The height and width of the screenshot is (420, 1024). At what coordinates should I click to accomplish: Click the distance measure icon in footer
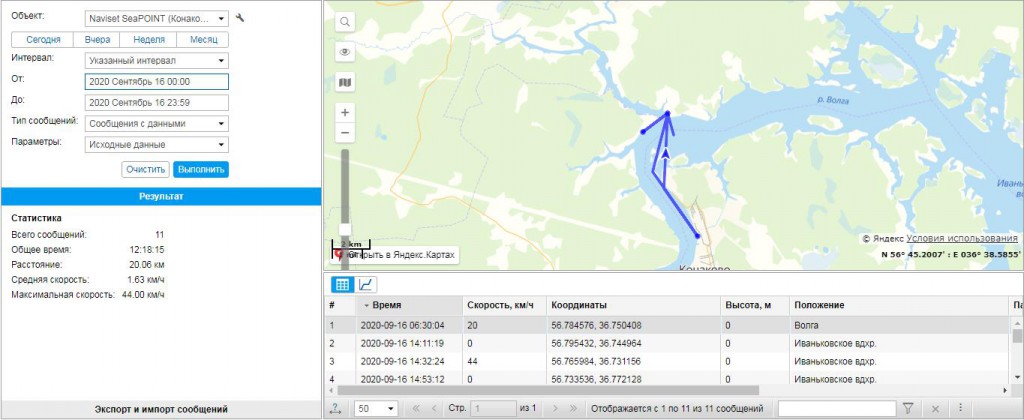point(336,409)
